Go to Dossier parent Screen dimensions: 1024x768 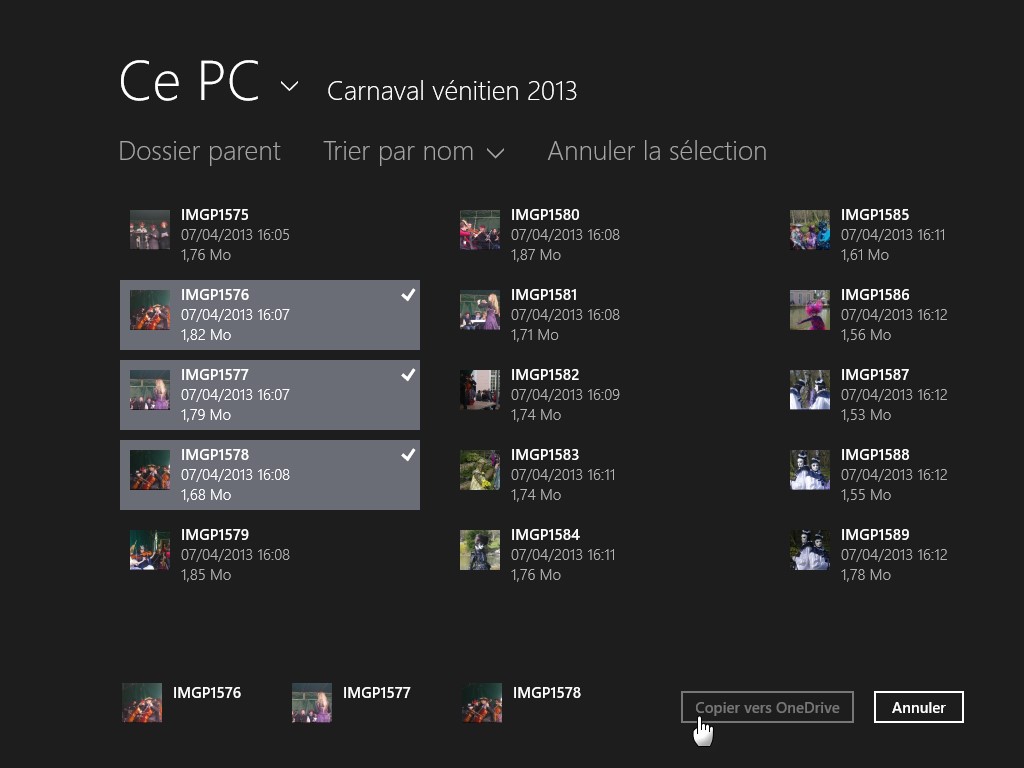[x=199, y=152]
